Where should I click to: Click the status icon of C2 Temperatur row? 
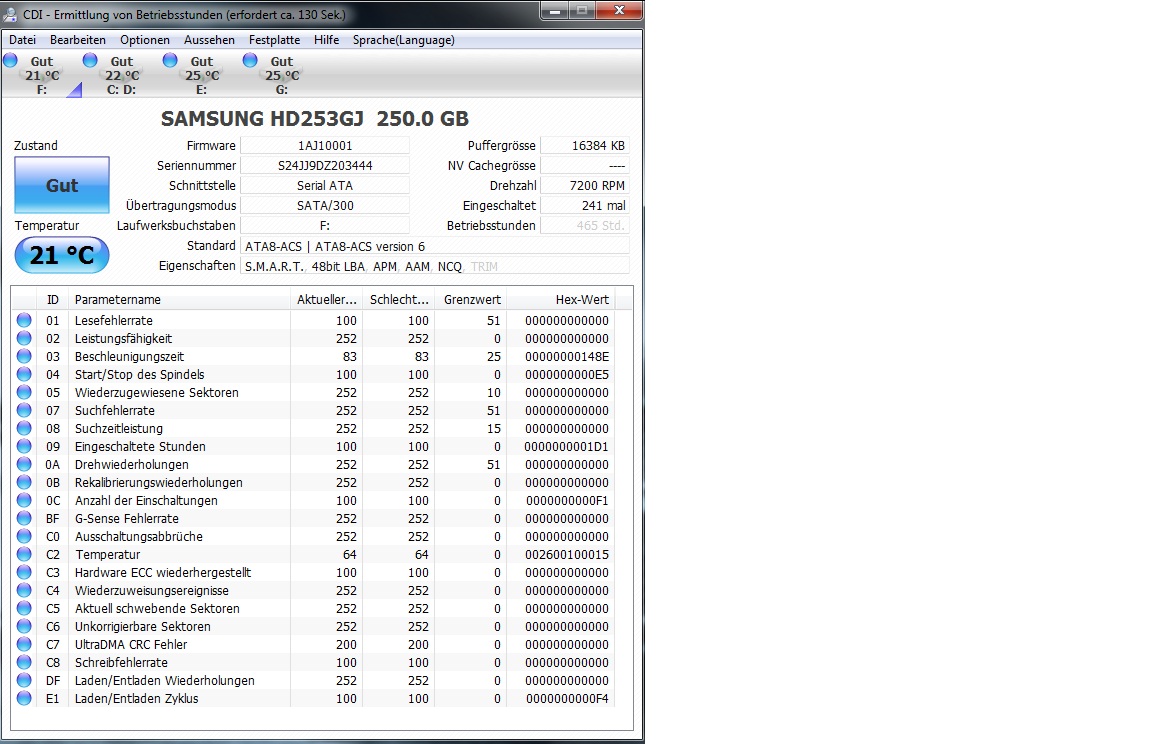(24, 555)
